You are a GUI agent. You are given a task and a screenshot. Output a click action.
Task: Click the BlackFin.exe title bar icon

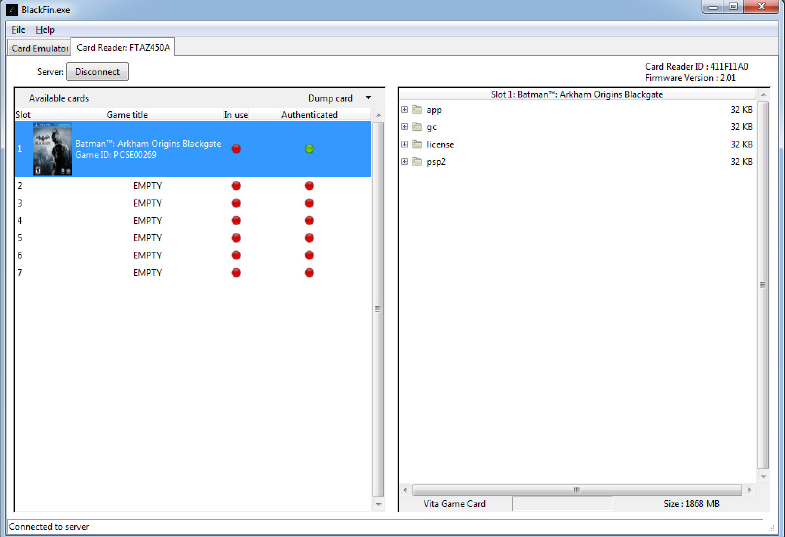click(x=12, y=10)
